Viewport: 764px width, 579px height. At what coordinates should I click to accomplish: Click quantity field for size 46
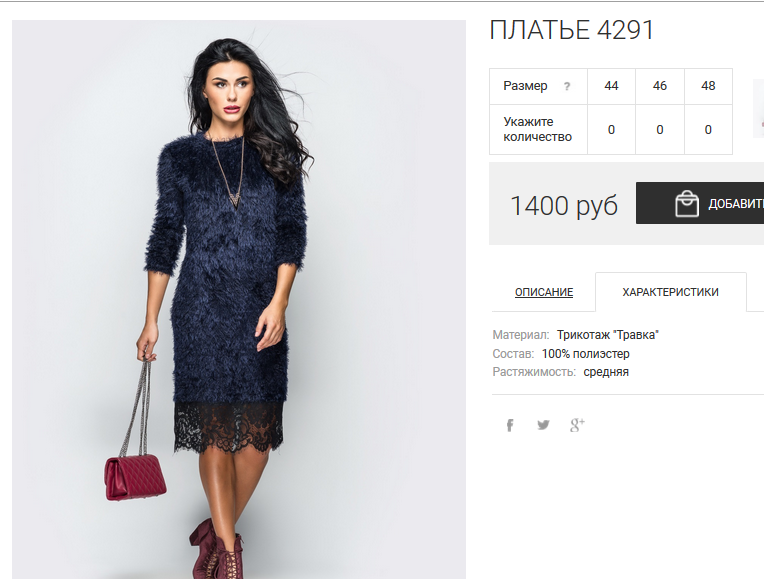(660, 130)
